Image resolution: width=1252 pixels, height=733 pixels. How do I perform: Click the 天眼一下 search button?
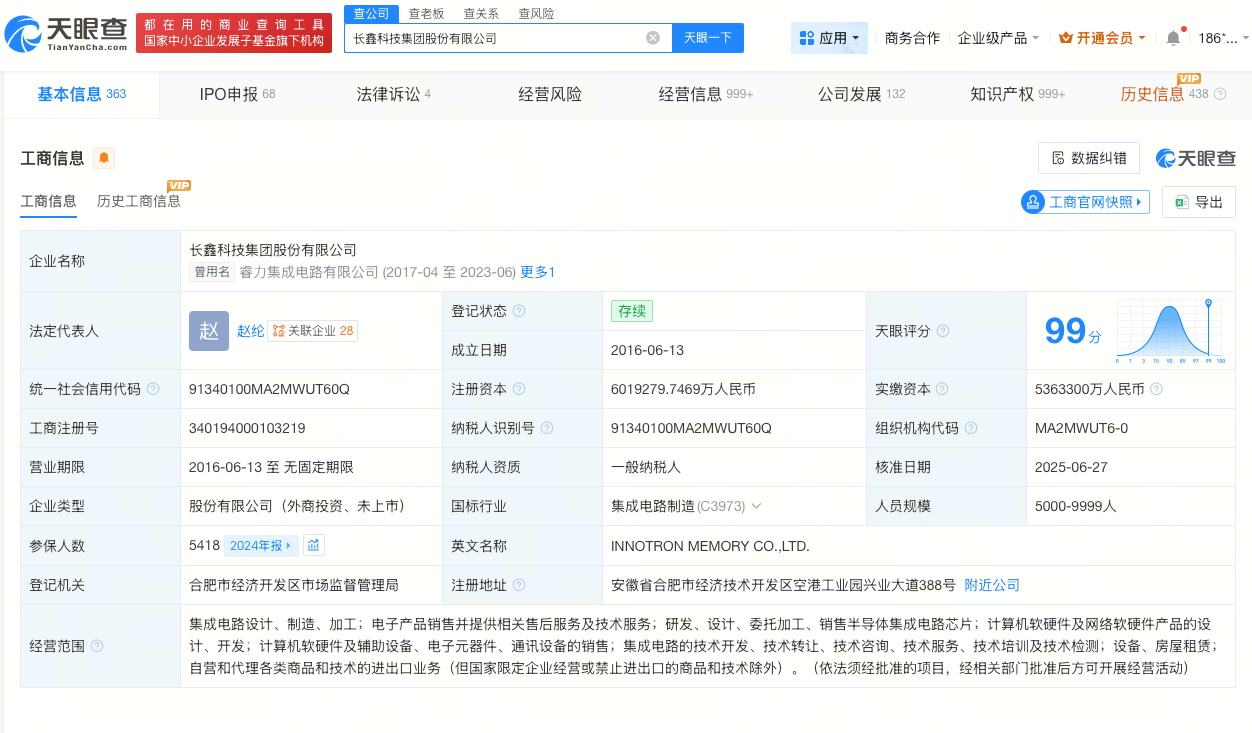tap(708, 38)
